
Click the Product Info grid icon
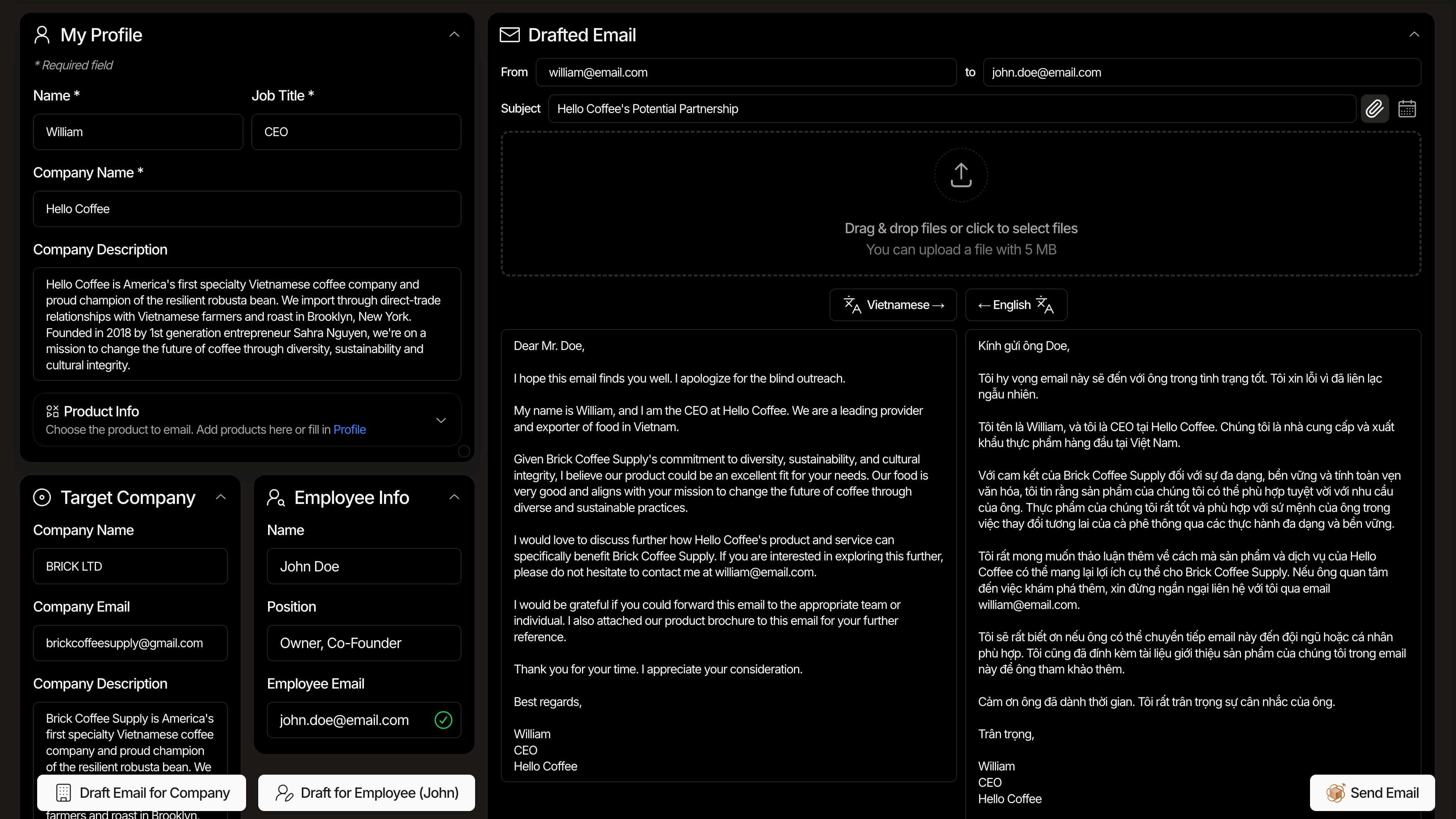coord(52,411)
